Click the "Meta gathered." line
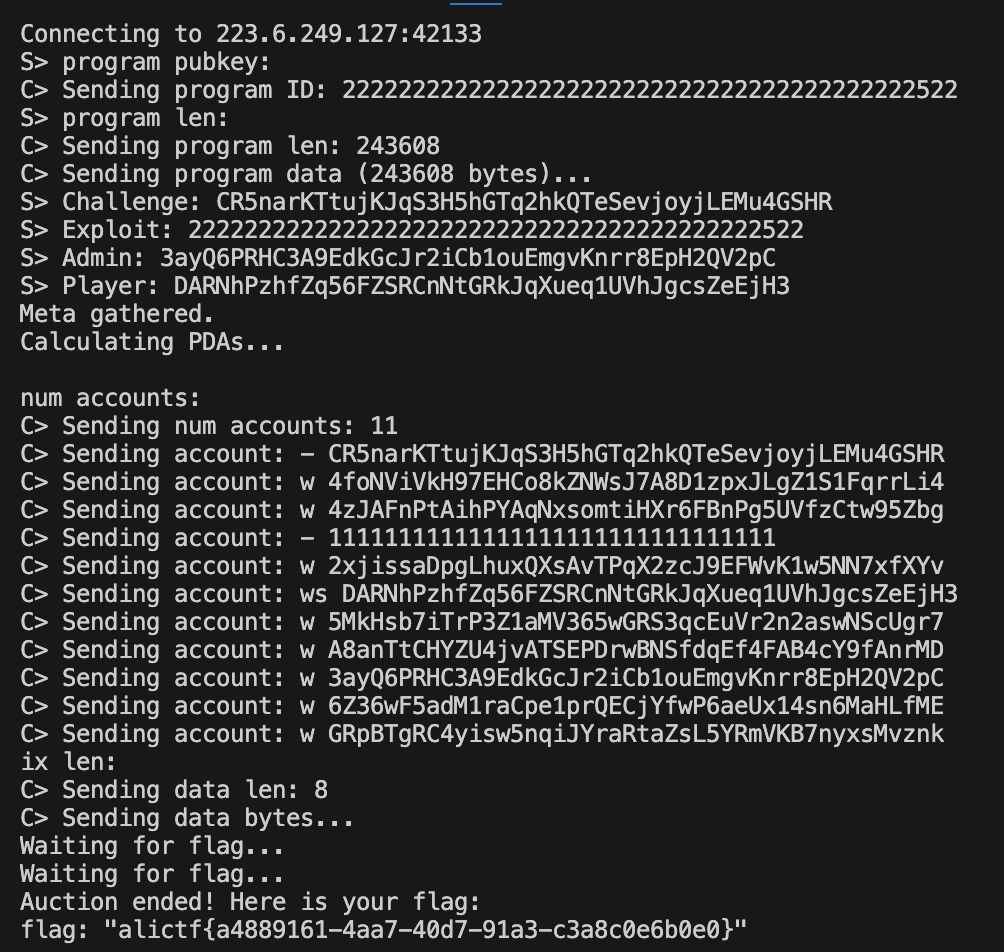Image resolution: width=1004 pixels, height=952 pixels. tap(117, 314)
